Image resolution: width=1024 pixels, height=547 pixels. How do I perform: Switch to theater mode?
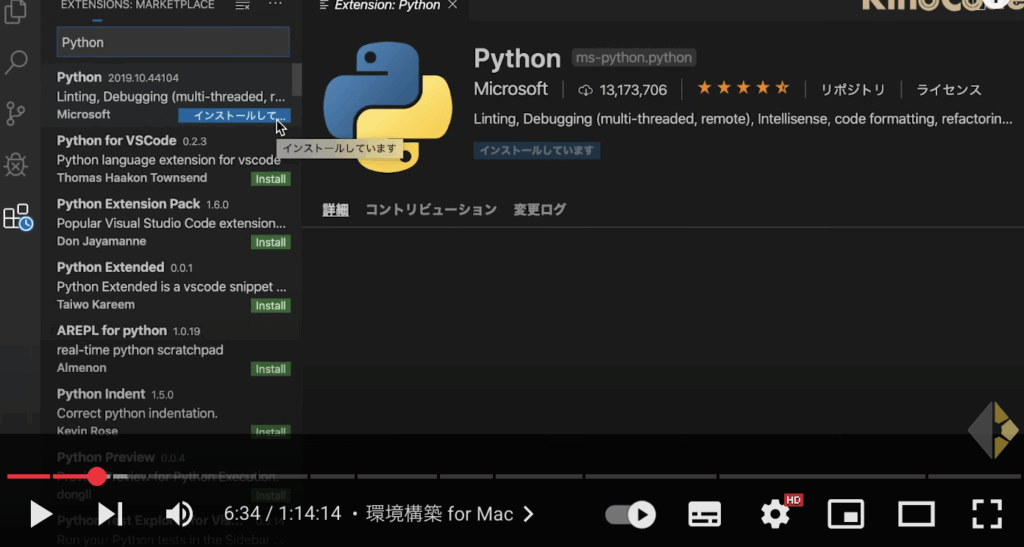[x=916, y=514]
